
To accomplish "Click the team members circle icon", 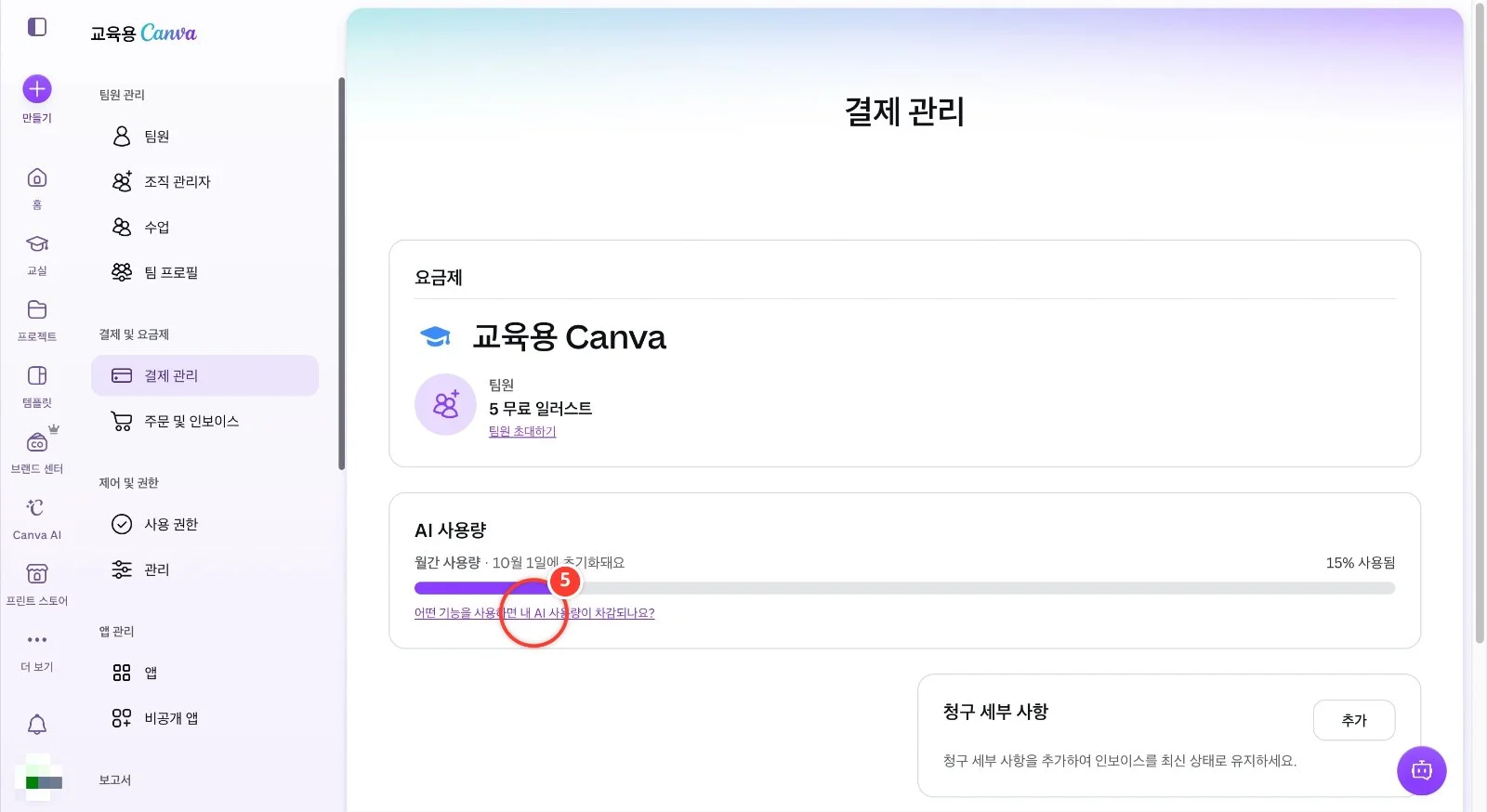I will 445,405.
